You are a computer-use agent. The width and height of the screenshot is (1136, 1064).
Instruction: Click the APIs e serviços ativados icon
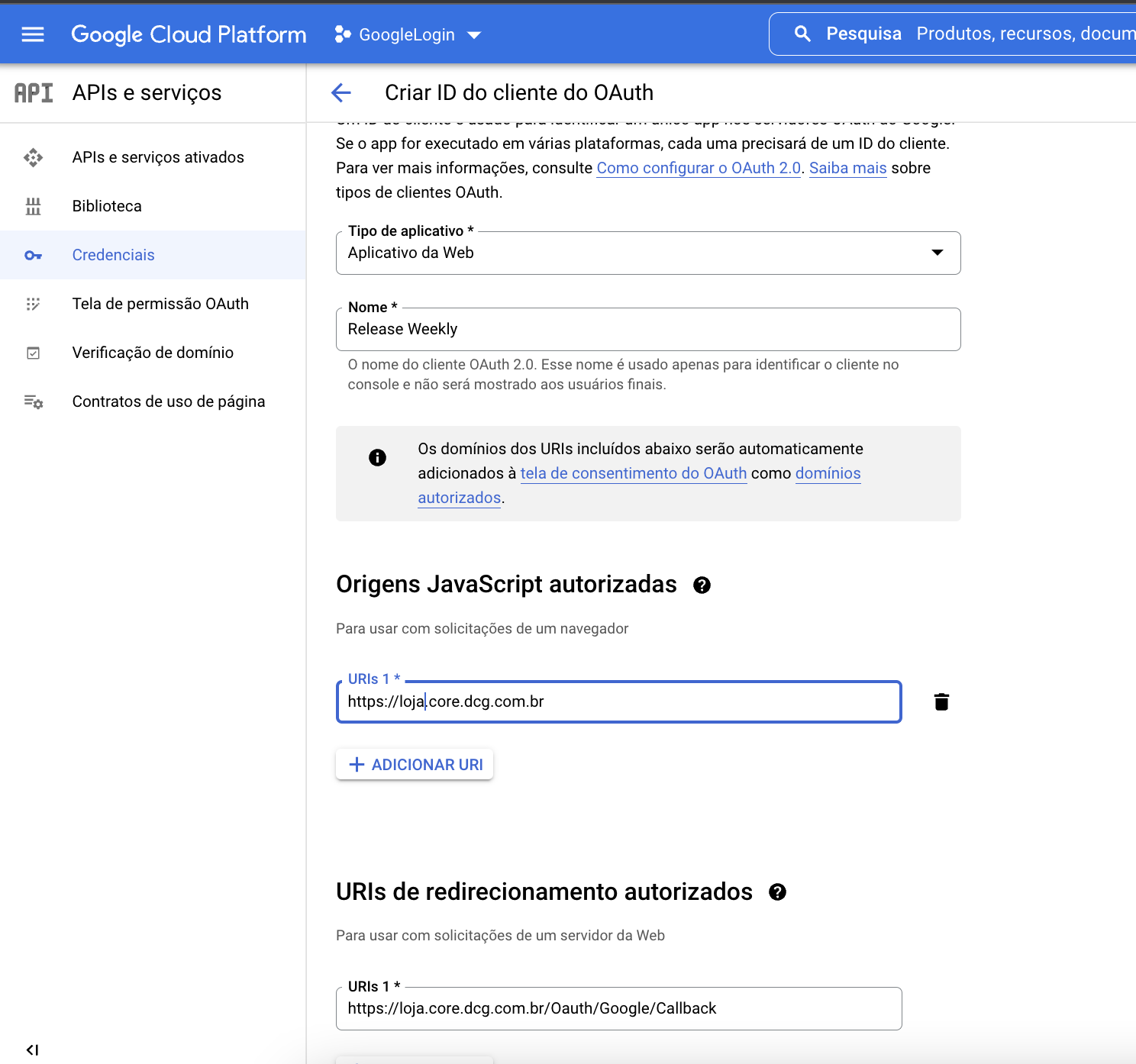point(33,157)
